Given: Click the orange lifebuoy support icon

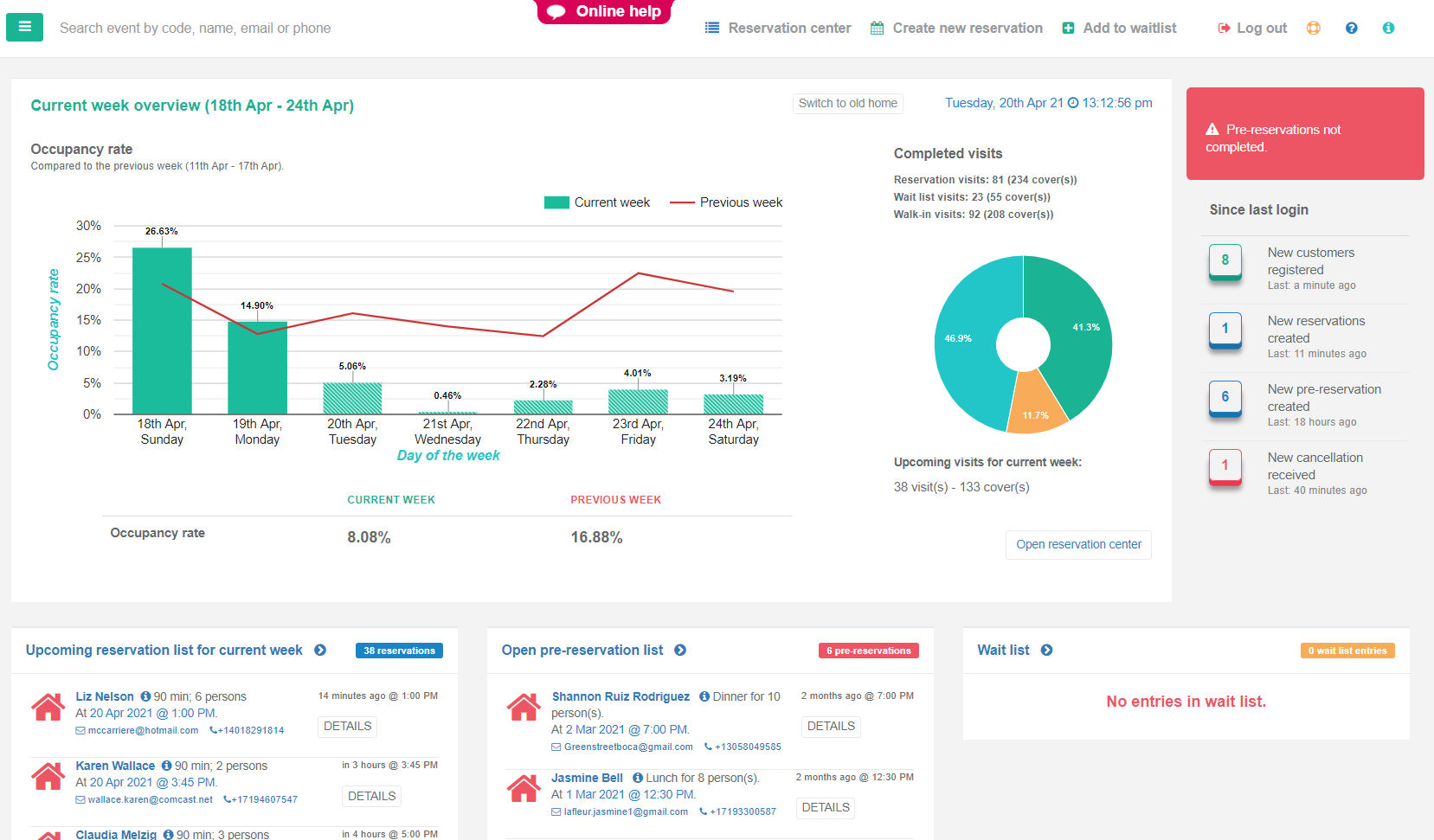Looking at the screenshot, I should (x=1313, y=28).
